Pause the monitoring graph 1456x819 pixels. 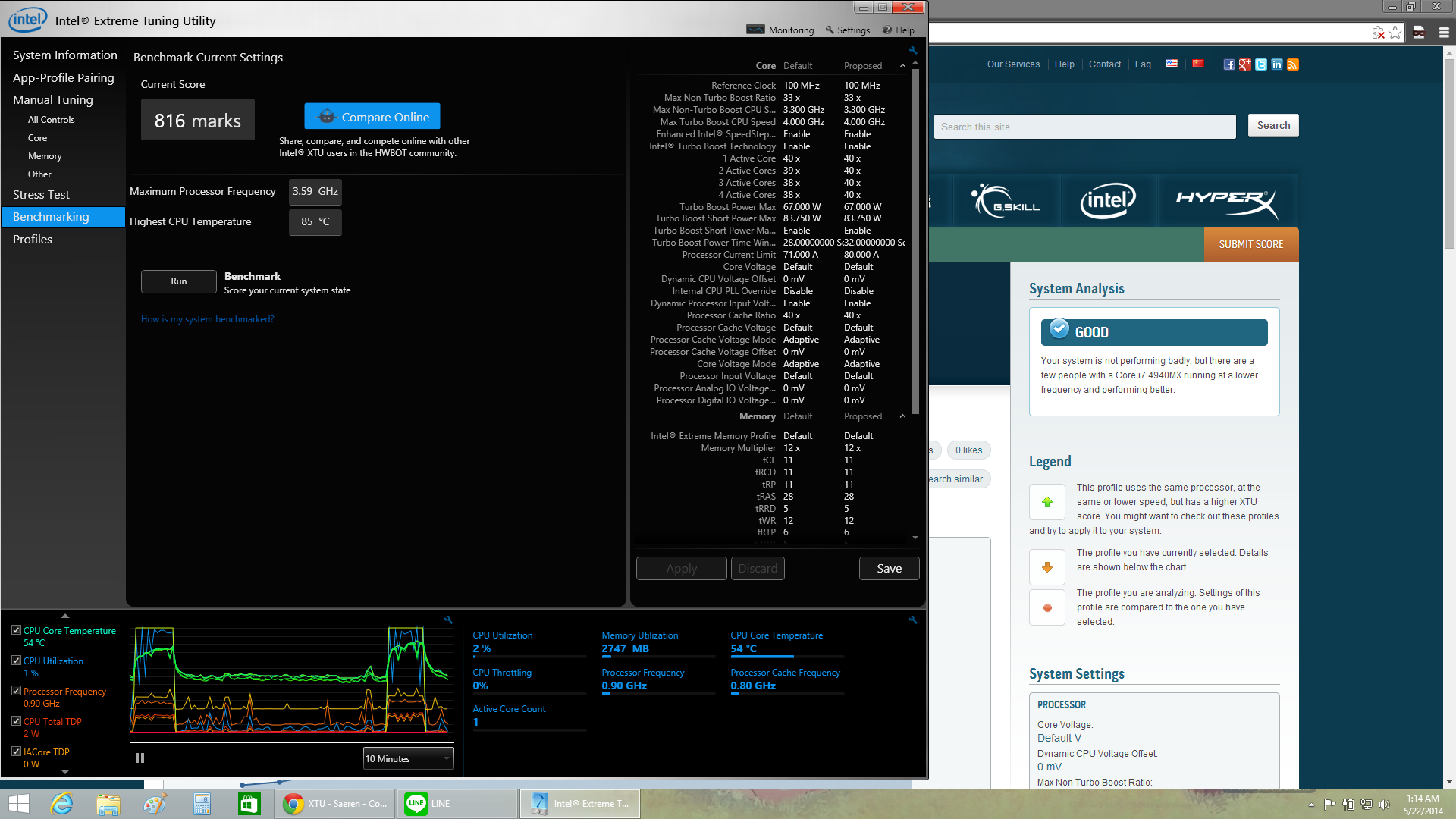140,758
